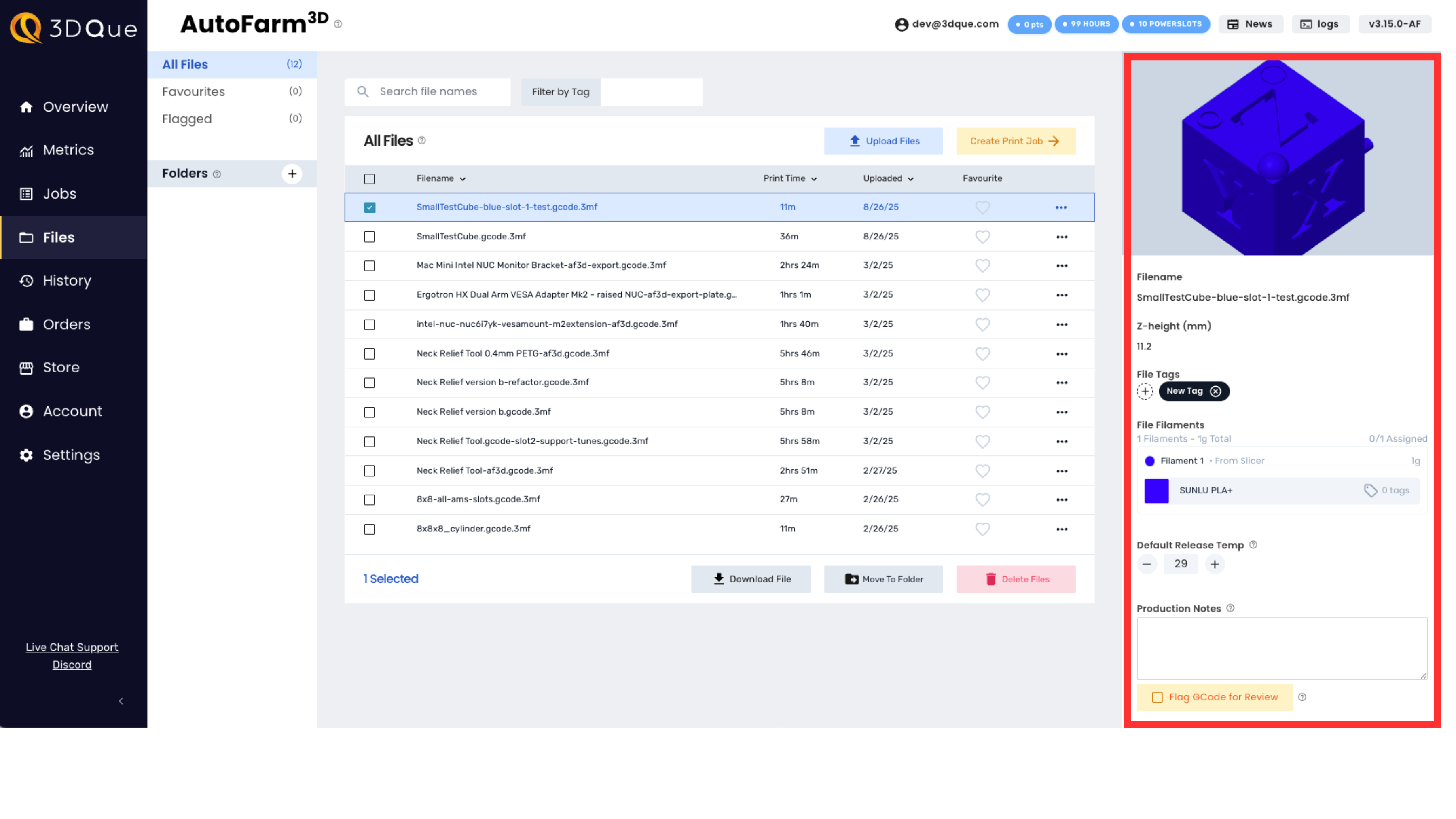Toggle the select all files checkbox
The image size is (1456, 819).
tap(369, 179)
